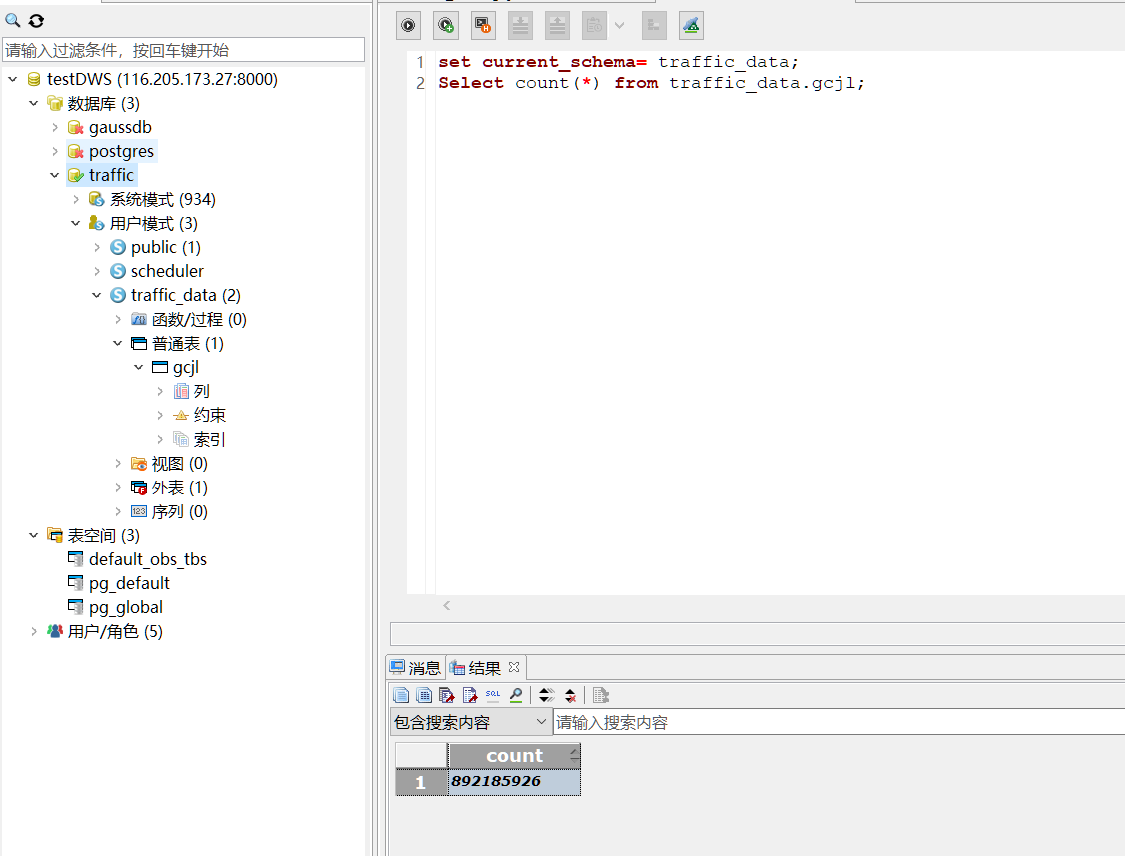Sort by the count column header

(514, 756)
